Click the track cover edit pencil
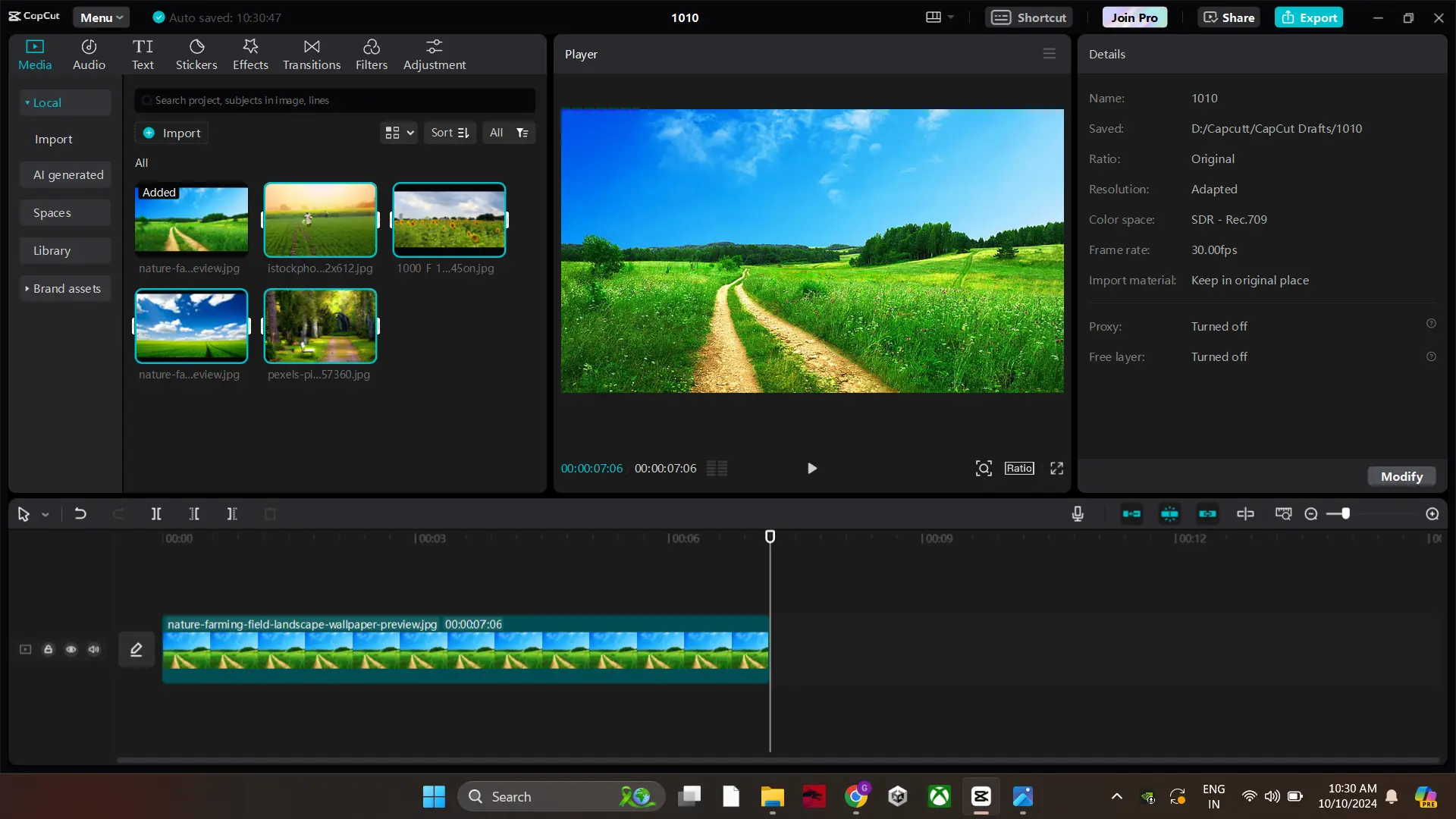The image size is (1456, 819). (x=136, y=650)
